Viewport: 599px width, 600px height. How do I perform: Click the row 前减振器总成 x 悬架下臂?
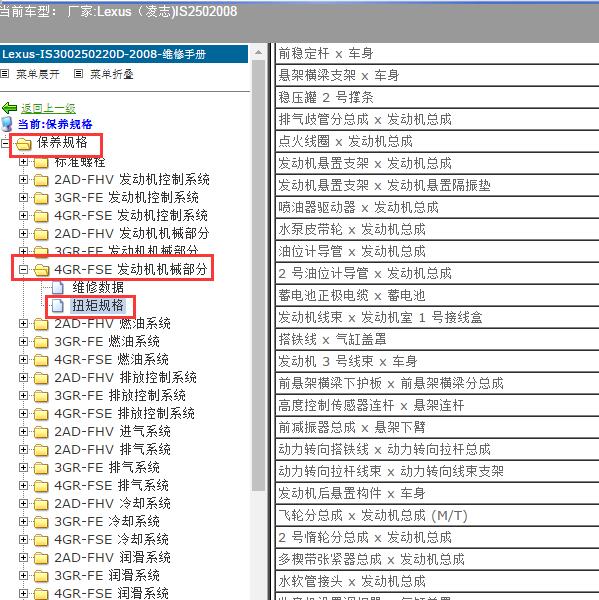click(437, 427)
